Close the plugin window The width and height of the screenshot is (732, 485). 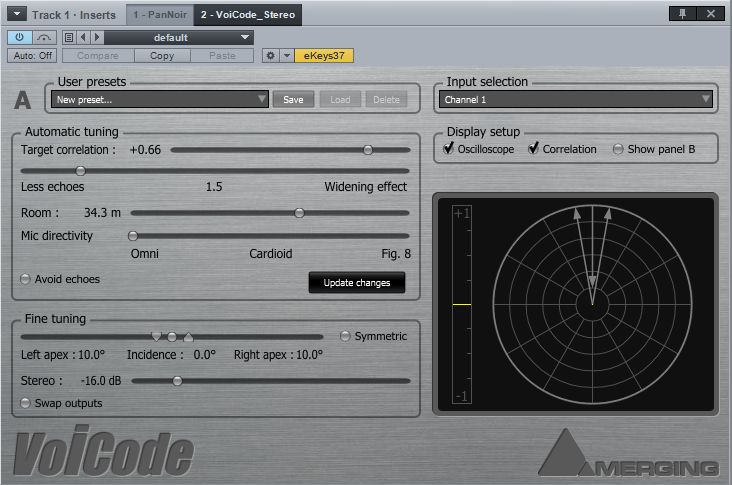[x=711, y=14]
